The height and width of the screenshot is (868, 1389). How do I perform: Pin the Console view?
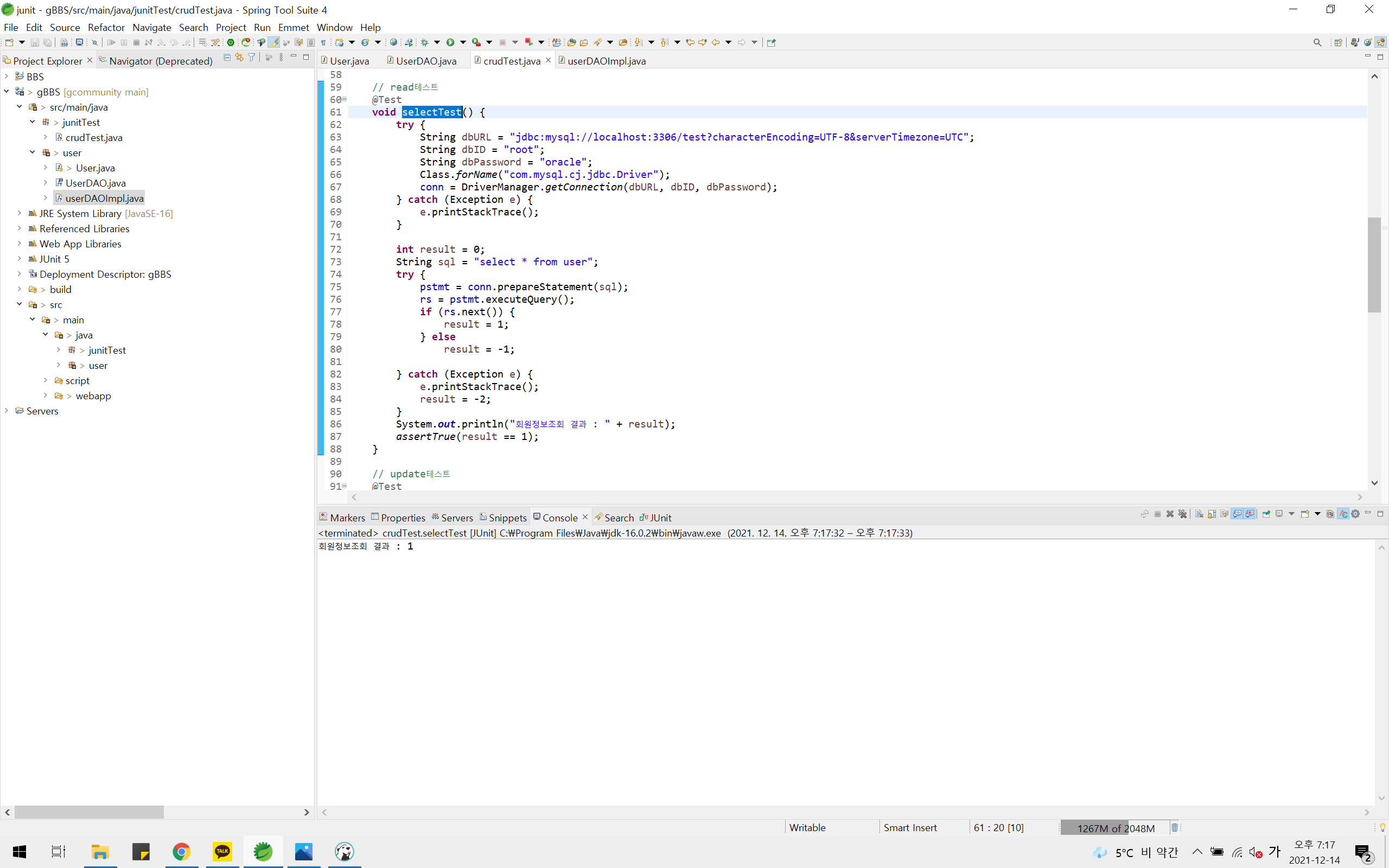point(1266,514)
